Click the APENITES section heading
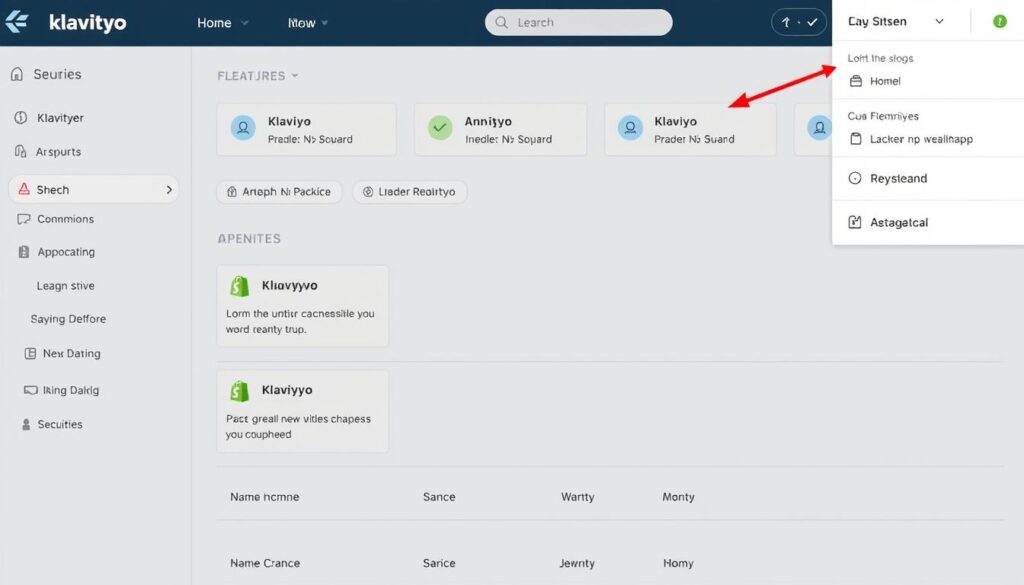Image resolution: width=1024 pixels, height=585 pixels. click(x=249, y=238)
